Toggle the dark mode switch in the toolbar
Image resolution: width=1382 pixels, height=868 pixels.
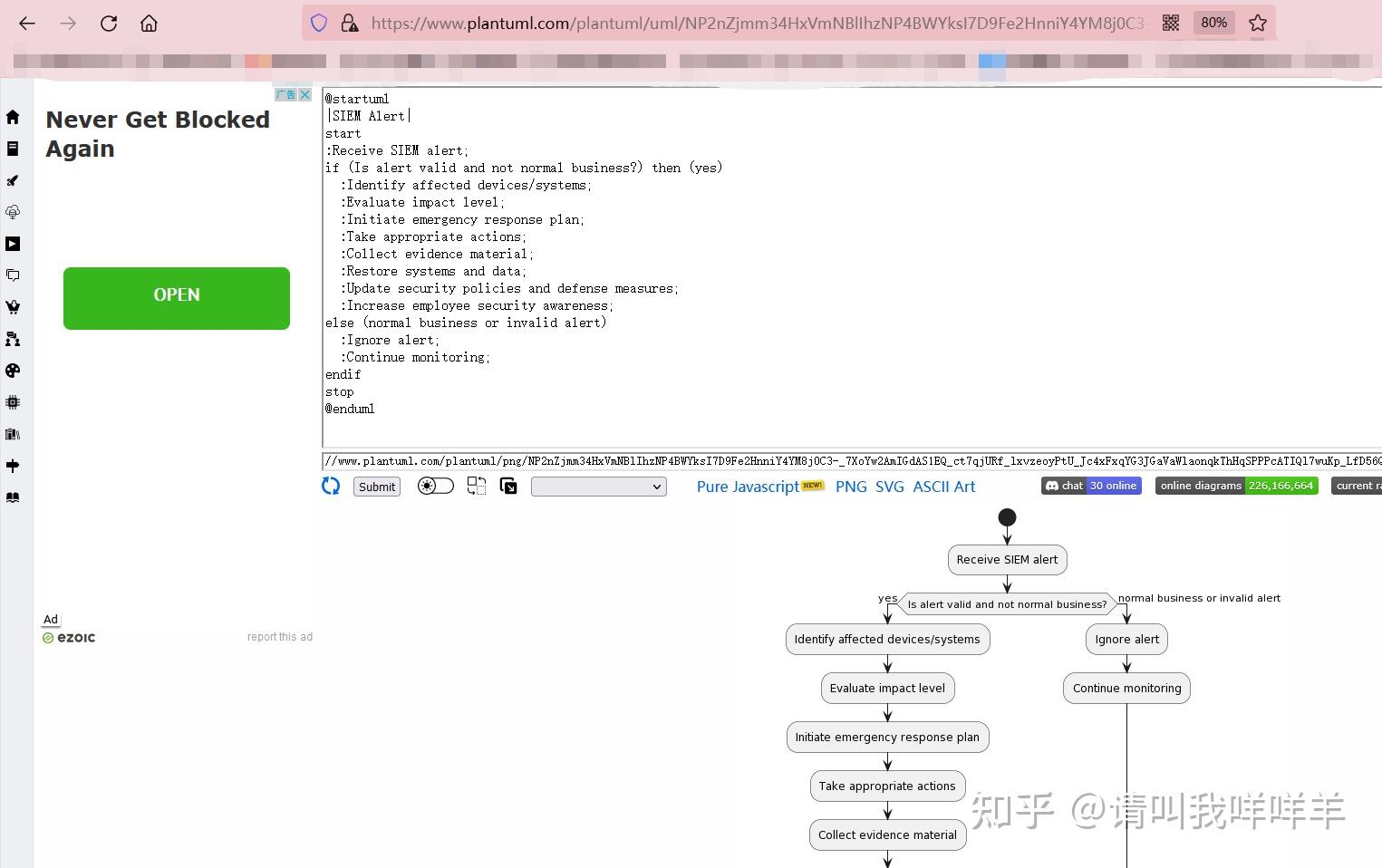[435, 486]
